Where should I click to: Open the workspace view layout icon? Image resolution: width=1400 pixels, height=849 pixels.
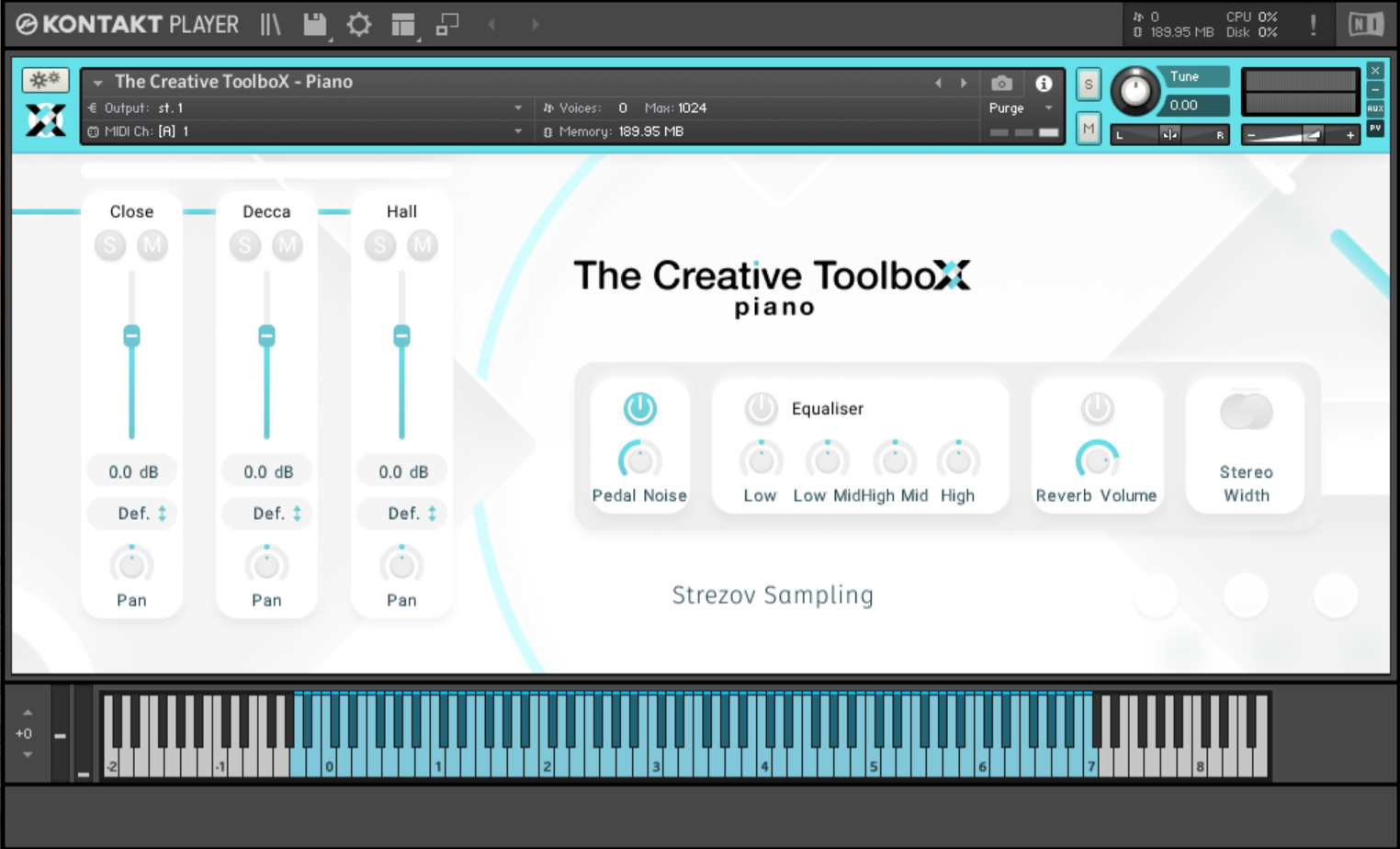click(x=403, y=25)
